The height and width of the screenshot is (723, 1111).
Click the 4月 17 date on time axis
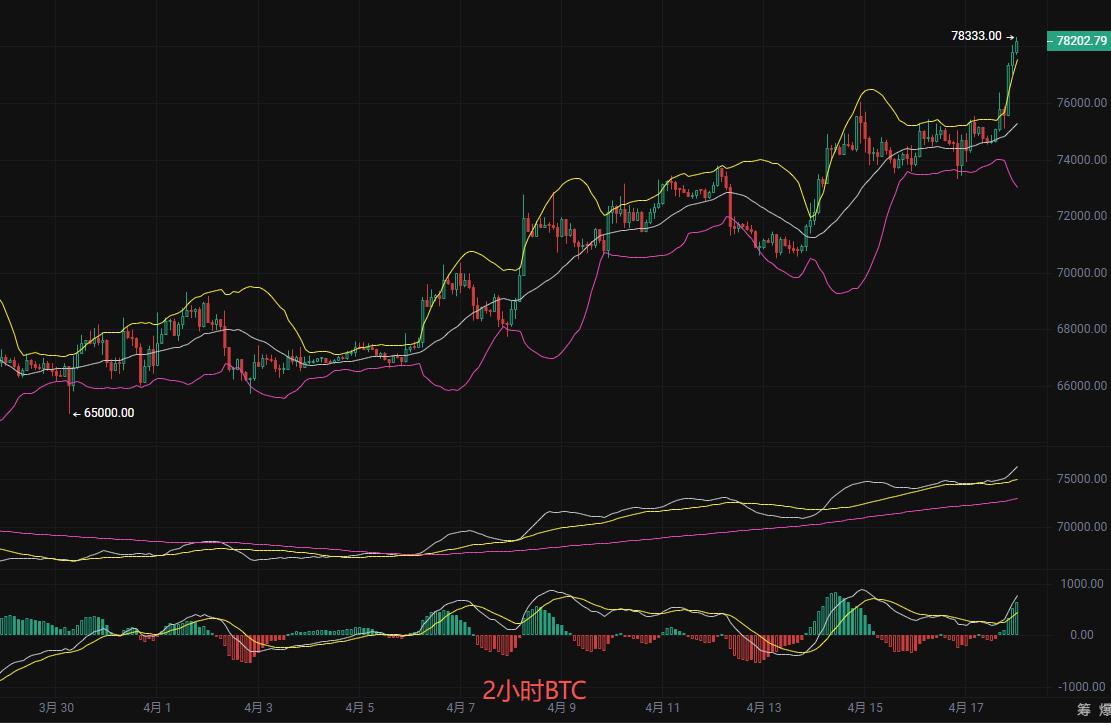(965, 707)
